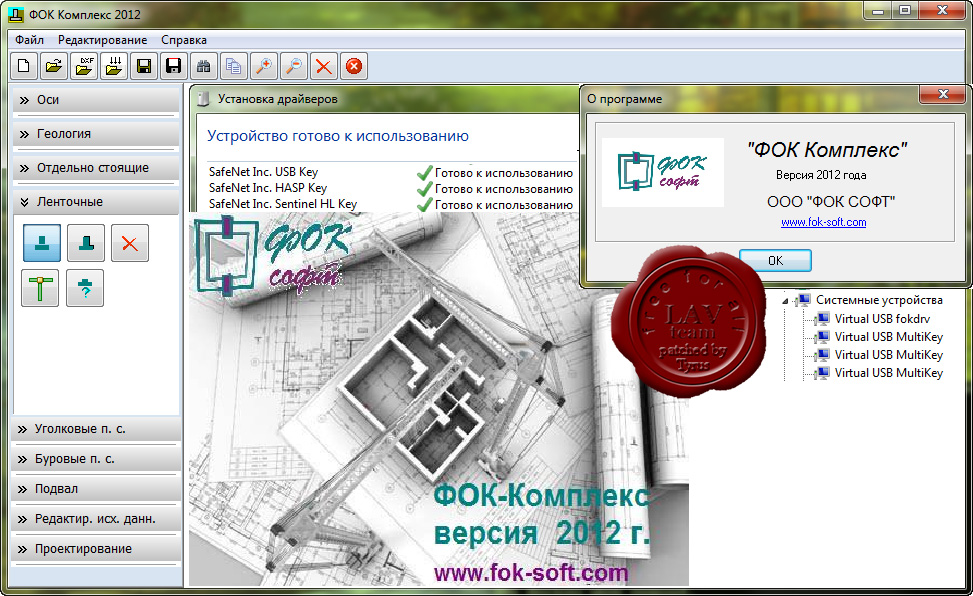
Task: Expand the Проектирование section
Action: 96,549
